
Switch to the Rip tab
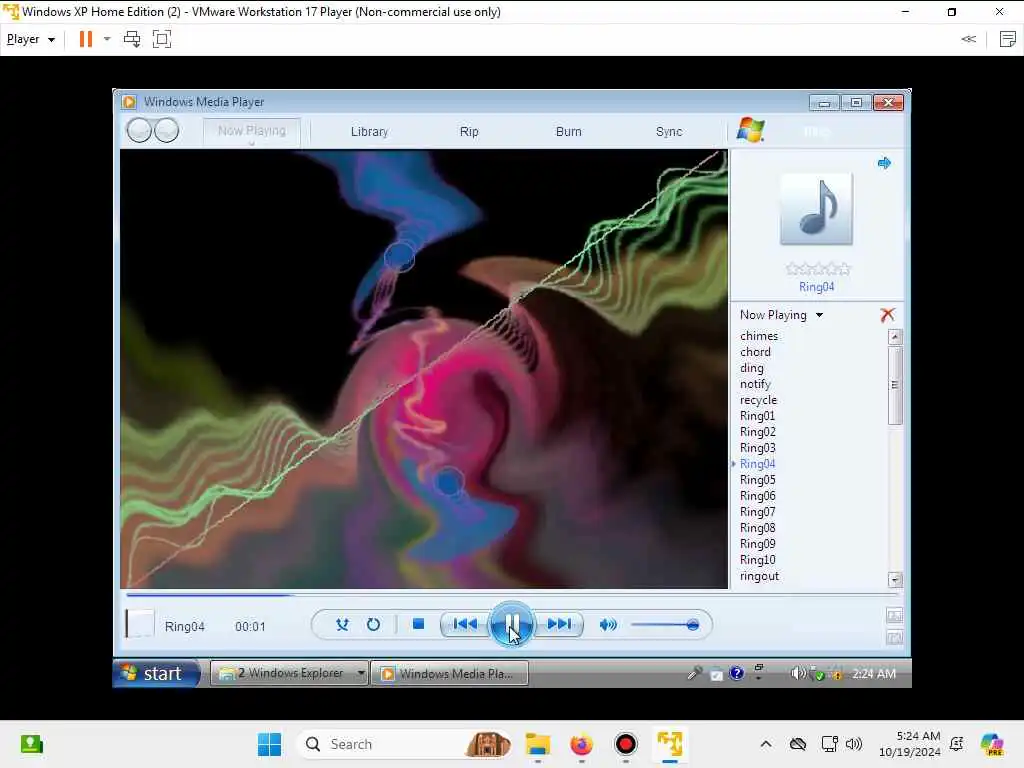coord(469,132)
